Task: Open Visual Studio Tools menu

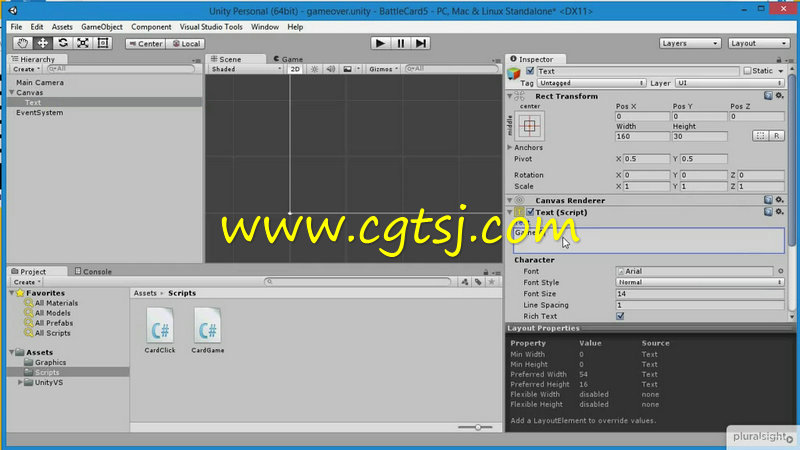Action: pyautogui.click(x=211, y=27)
